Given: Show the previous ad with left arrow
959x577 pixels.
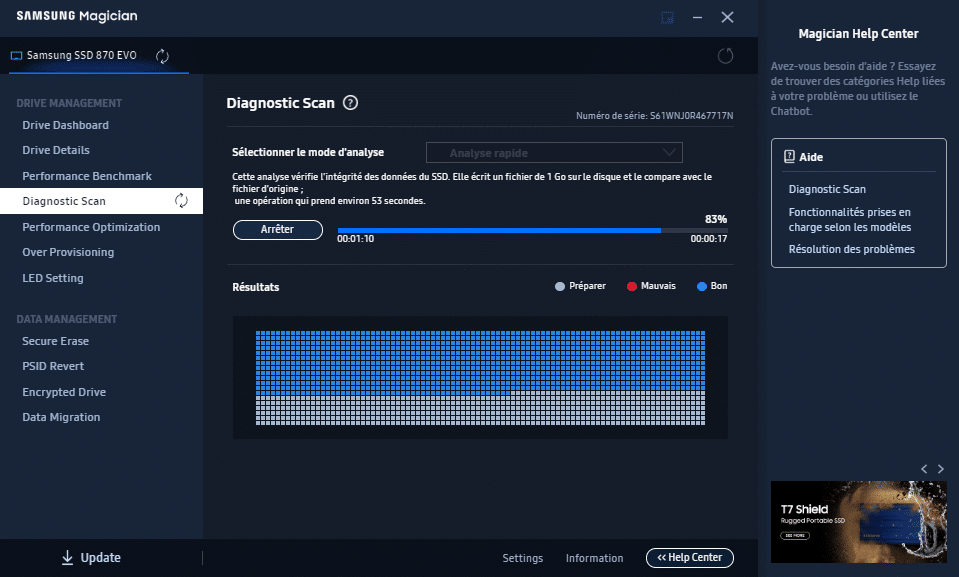Looking at the screenshot, I should (x=925, y=468).
